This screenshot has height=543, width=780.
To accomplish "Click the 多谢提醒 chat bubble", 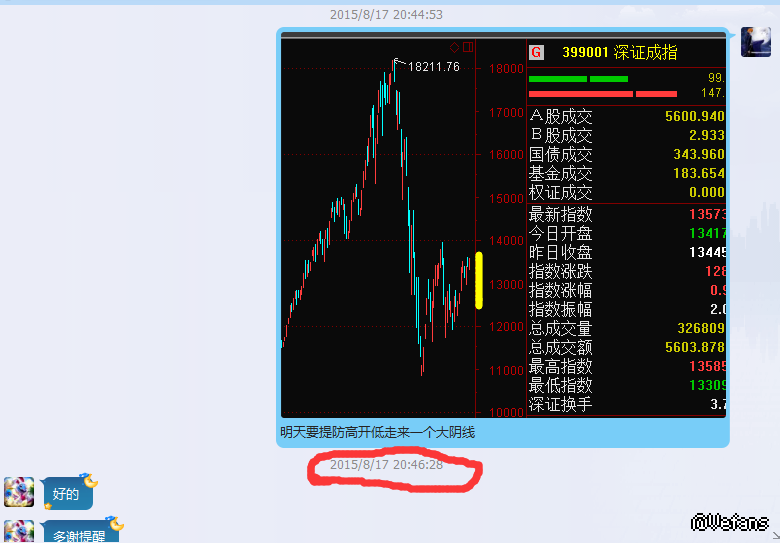I will pyautogui.click(x=80, y=532).
